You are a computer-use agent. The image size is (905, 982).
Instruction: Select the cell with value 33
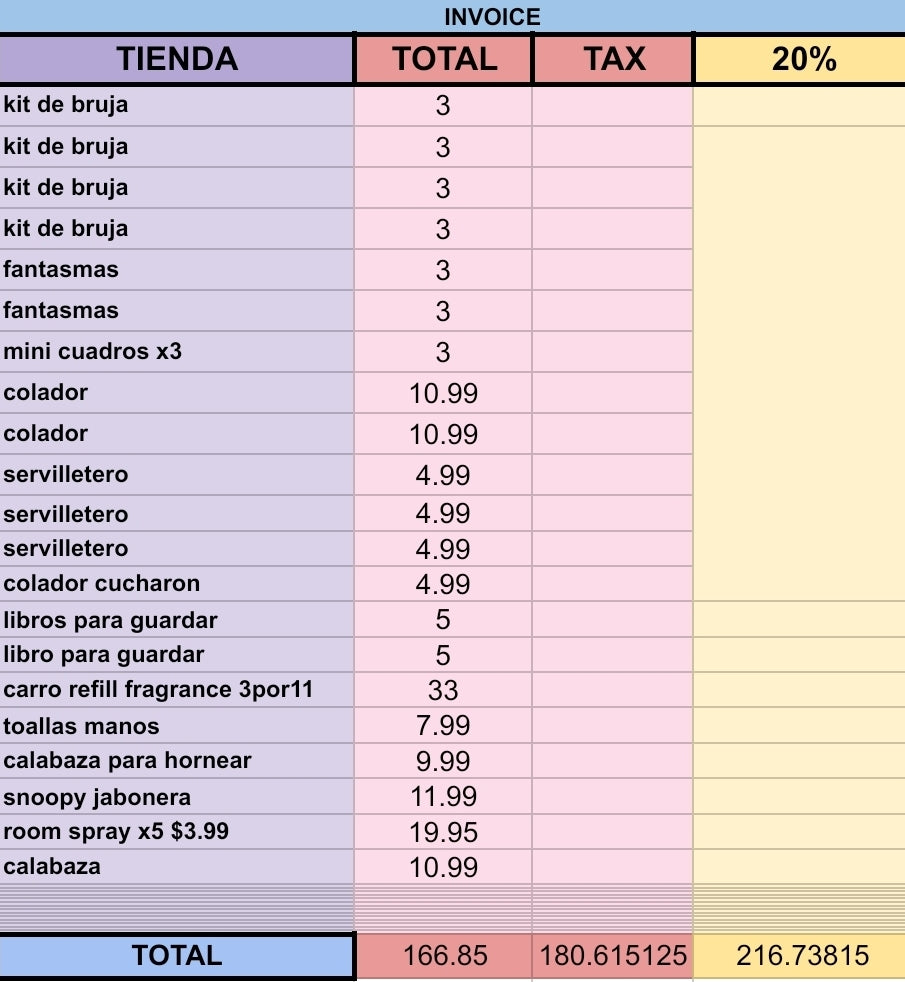(x=443, y=690)
